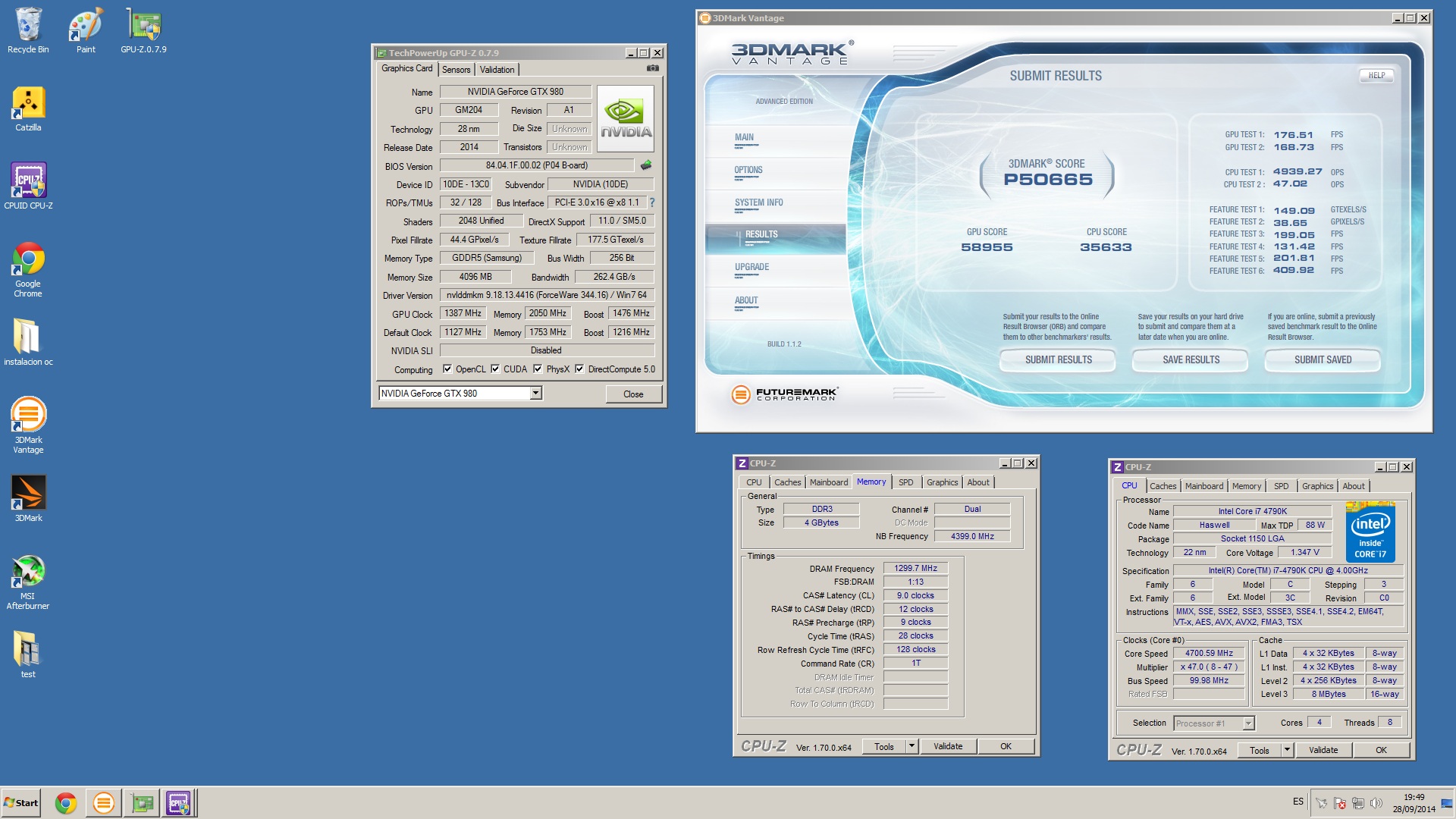Click the ES language indicator in the tray

[x=1298, y=802]
